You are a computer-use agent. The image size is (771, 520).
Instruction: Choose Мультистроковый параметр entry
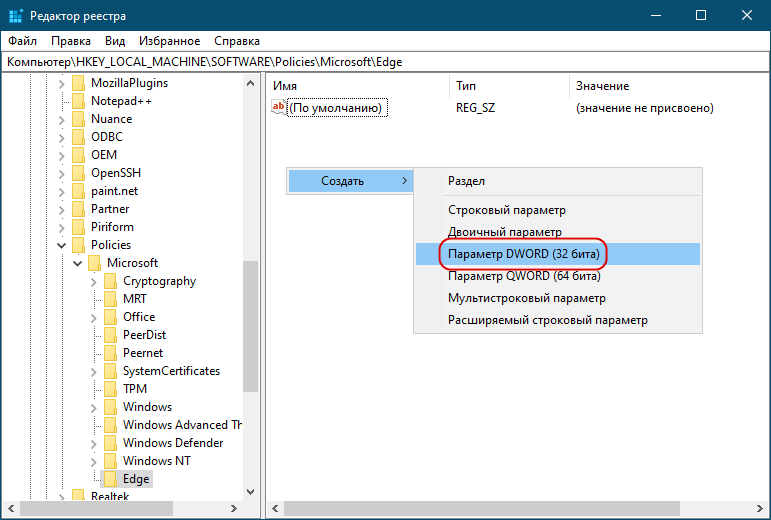558,298
